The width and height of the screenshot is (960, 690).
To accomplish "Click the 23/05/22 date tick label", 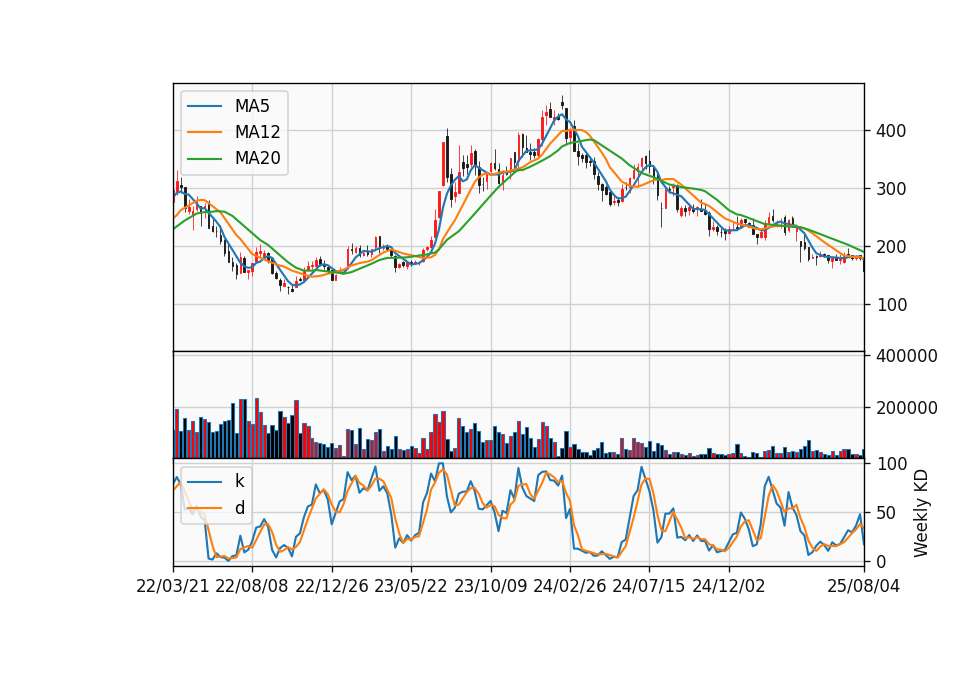I will point(411,586).
